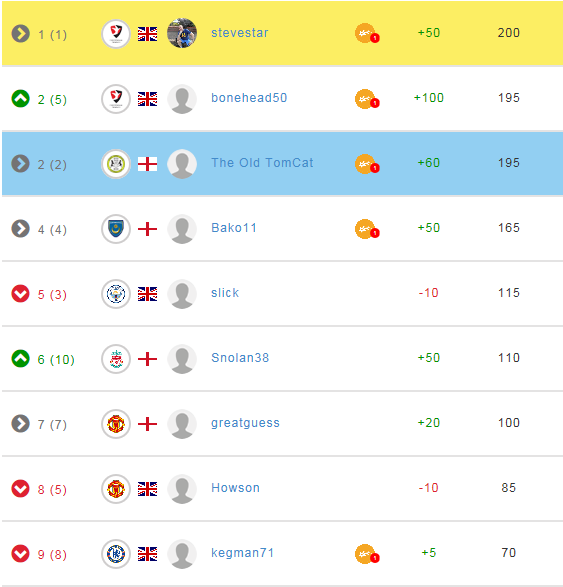Image resolution: width=563 pixels, height=587 pixels.
Task: Click the Liverpool crest beside Snolan38
Action: click(x=116, y=359)
